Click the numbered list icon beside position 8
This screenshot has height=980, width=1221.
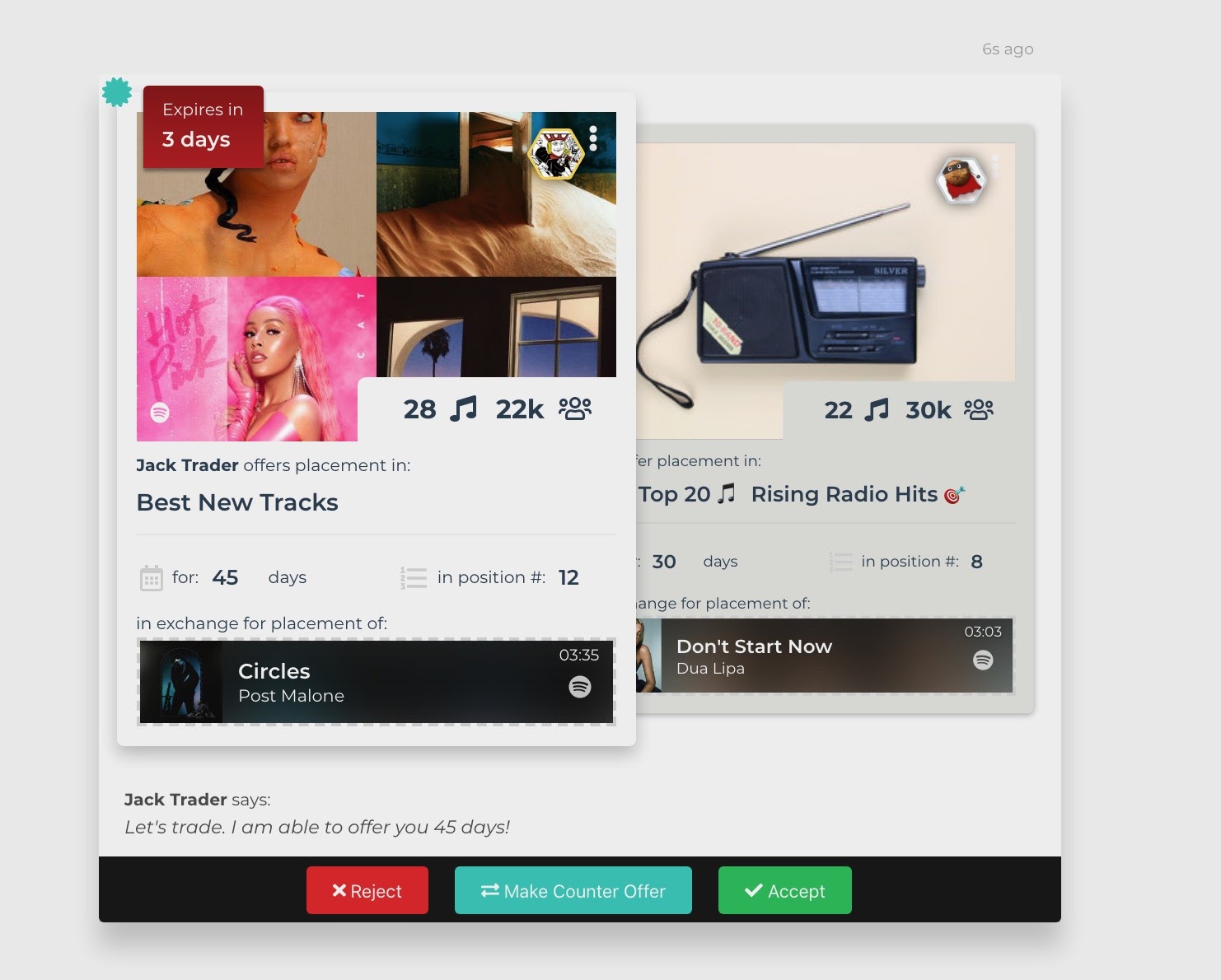click(x=840, y=562)
